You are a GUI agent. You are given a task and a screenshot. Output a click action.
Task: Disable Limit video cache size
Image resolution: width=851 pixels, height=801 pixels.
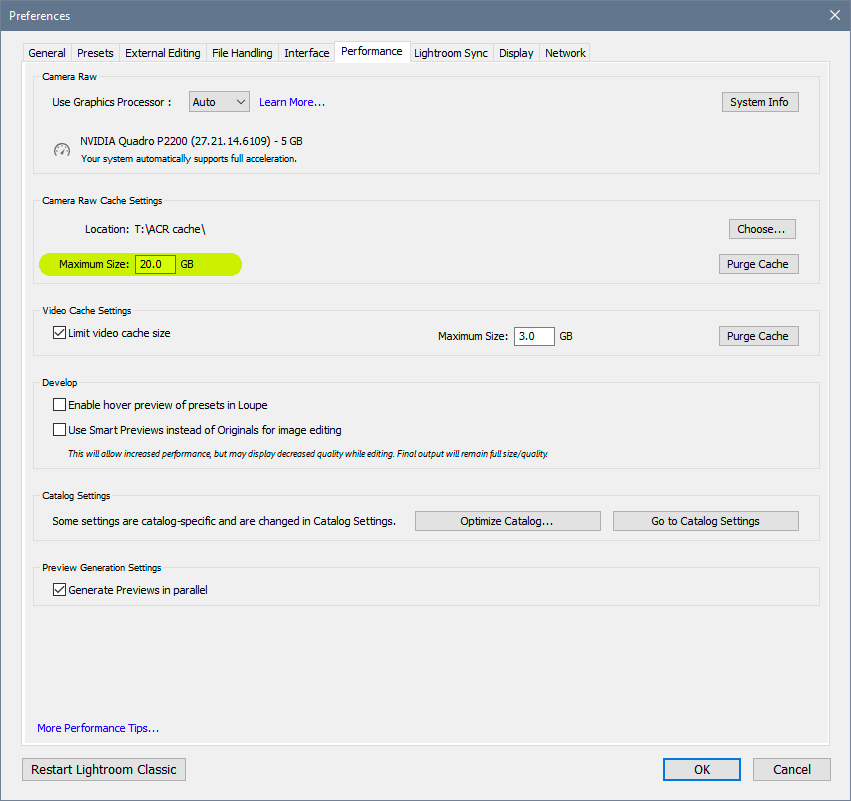60,331
